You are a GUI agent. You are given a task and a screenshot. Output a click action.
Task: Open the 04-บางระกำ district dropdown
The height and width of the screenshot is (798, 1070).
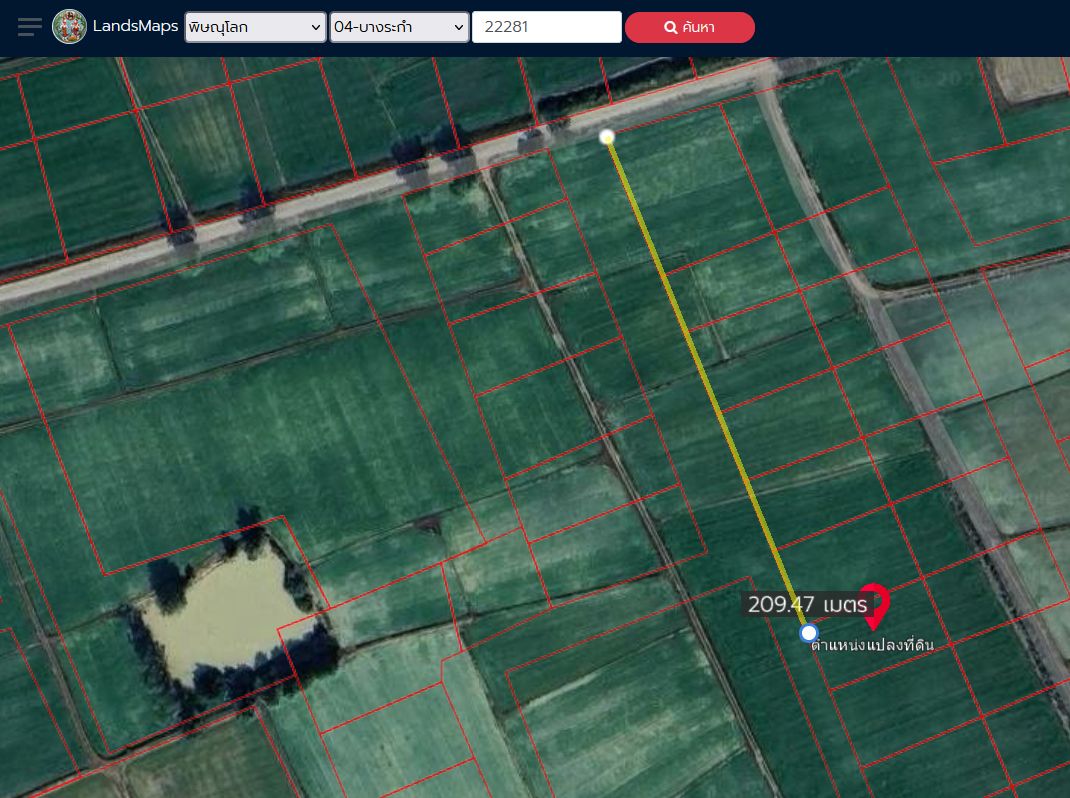(x=400, y=27)
